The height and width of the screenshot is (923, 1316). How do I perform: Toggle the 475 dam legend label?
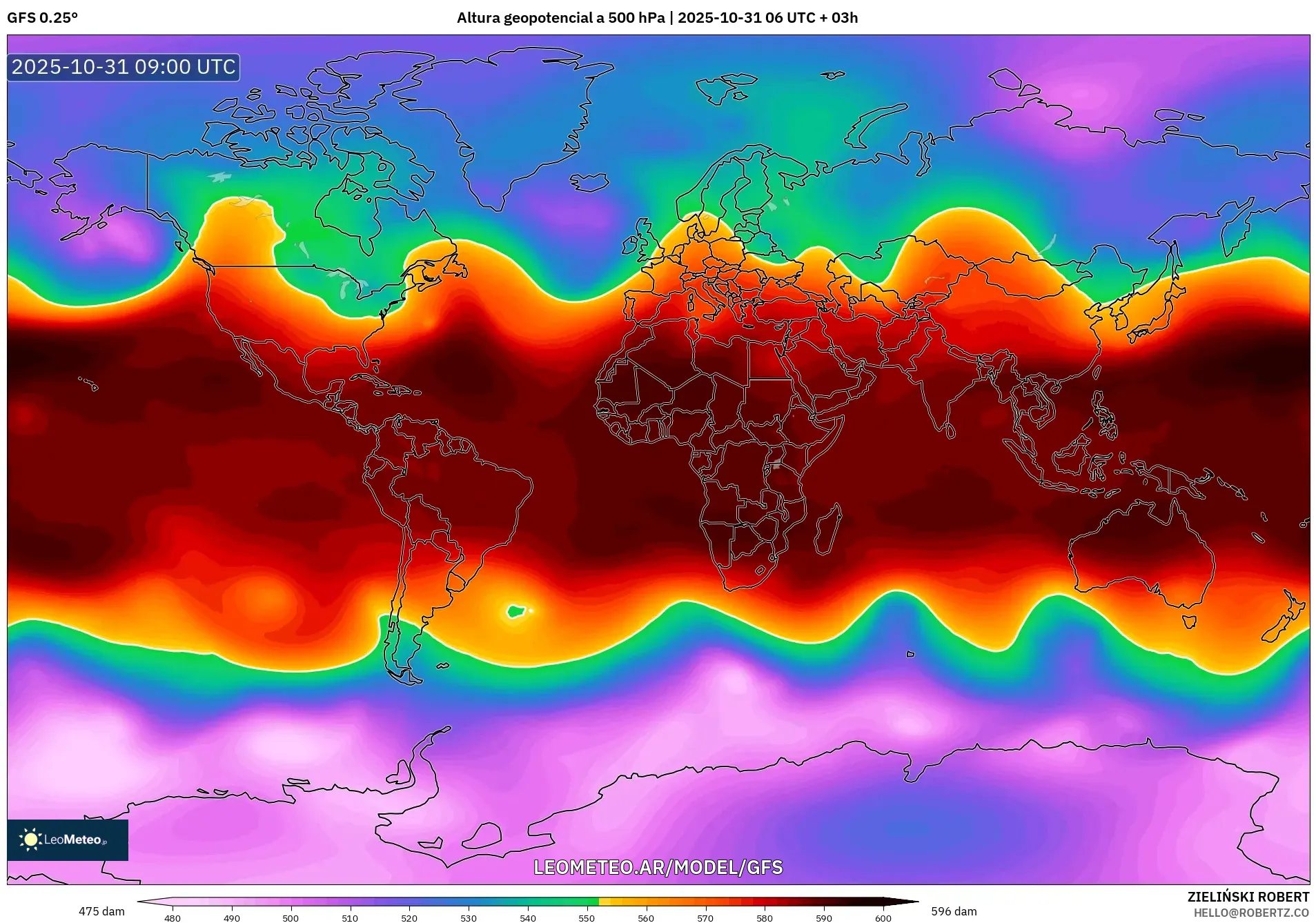101,911
